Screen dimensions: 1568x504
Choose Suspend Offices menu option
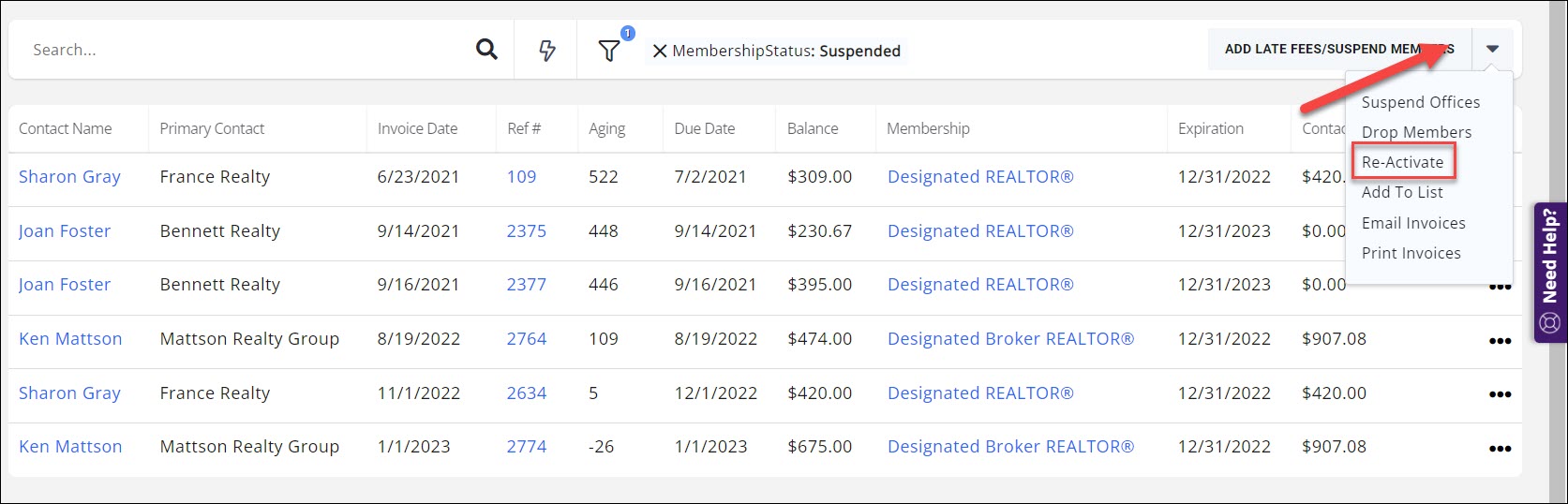pyautogui.click(x=1420, y=102)
